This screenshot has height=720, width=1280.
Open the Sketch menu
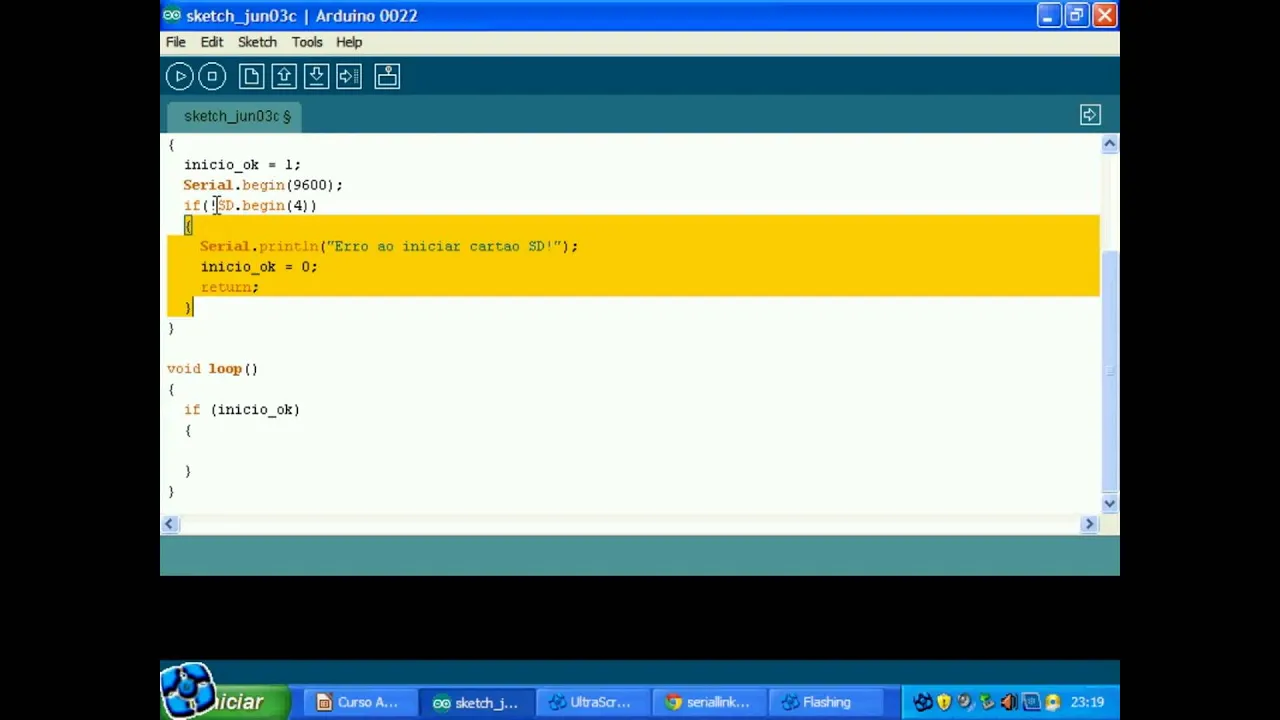pos(257,42)
